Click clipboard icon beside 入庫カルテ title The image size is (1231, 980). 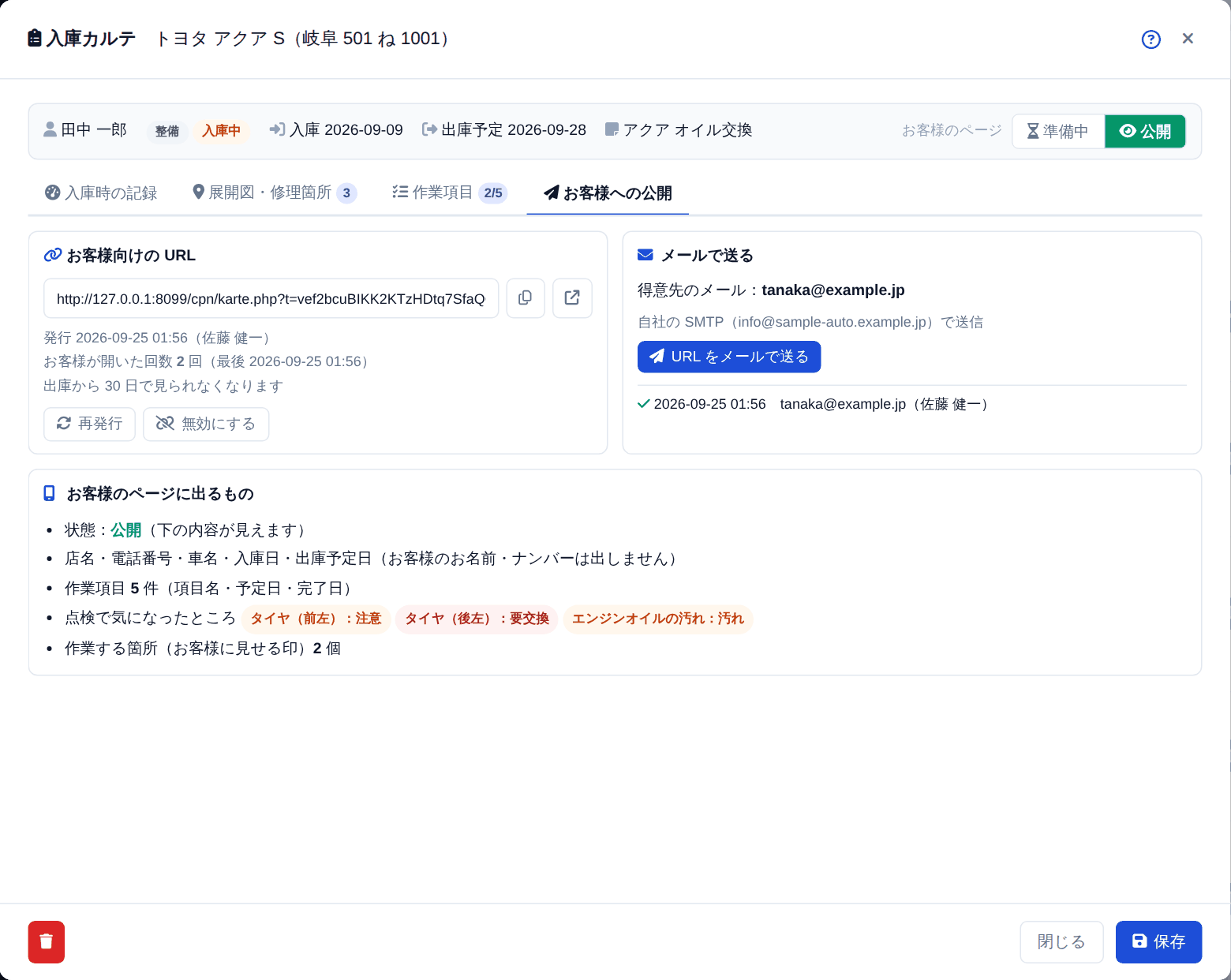35,38
